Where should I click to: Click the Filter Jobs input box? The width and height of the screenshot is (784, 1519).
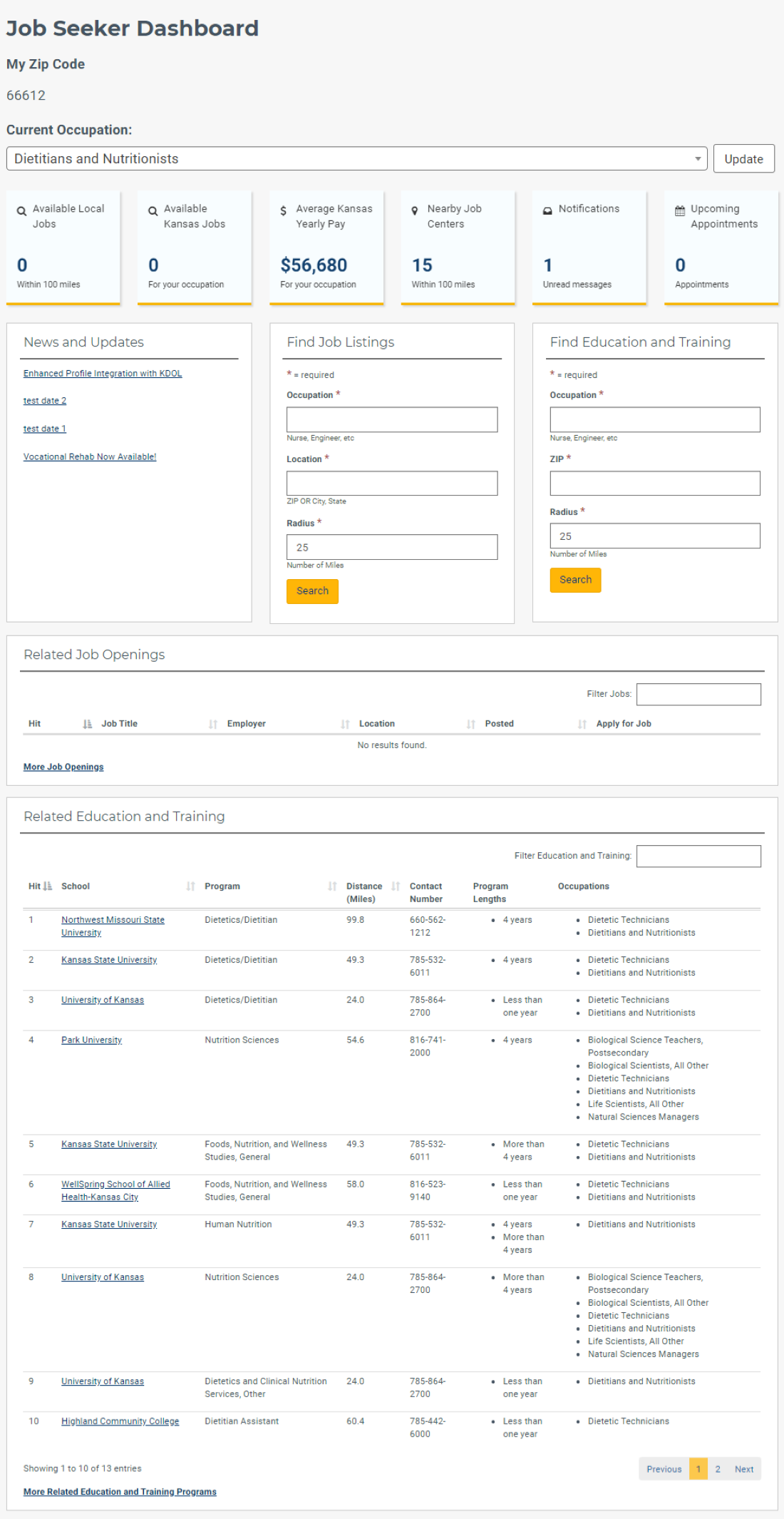[x=698, y=695]
